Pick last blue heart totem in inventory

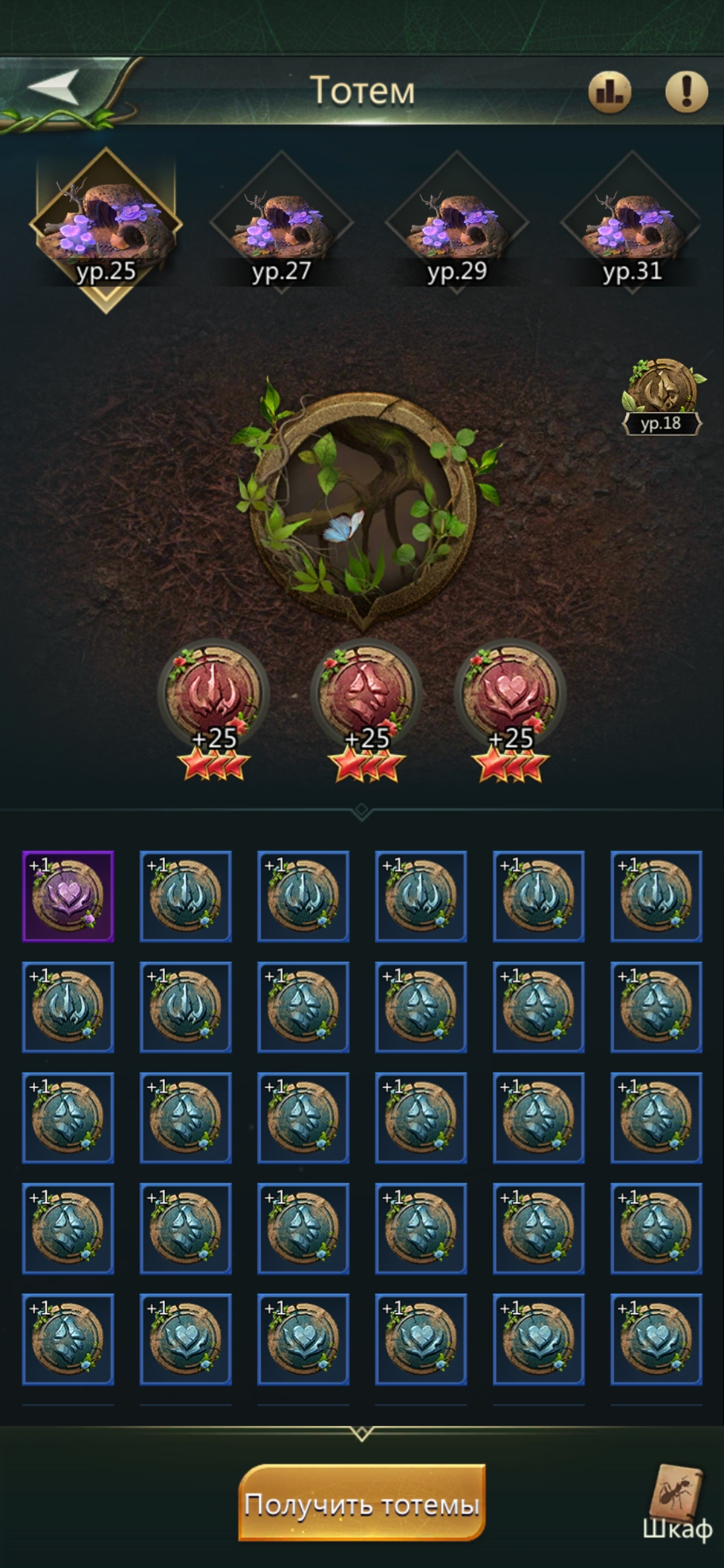[x=656, y=1340]
